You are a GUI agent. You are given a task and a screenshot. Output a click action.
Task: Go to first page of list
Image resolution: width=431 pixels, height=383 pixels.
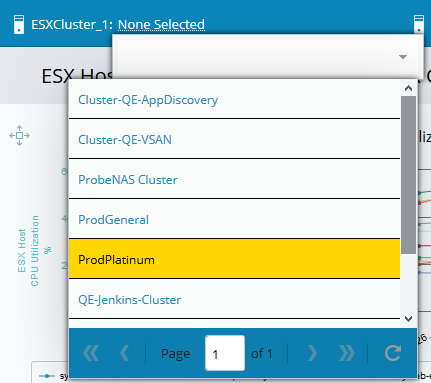91,353
